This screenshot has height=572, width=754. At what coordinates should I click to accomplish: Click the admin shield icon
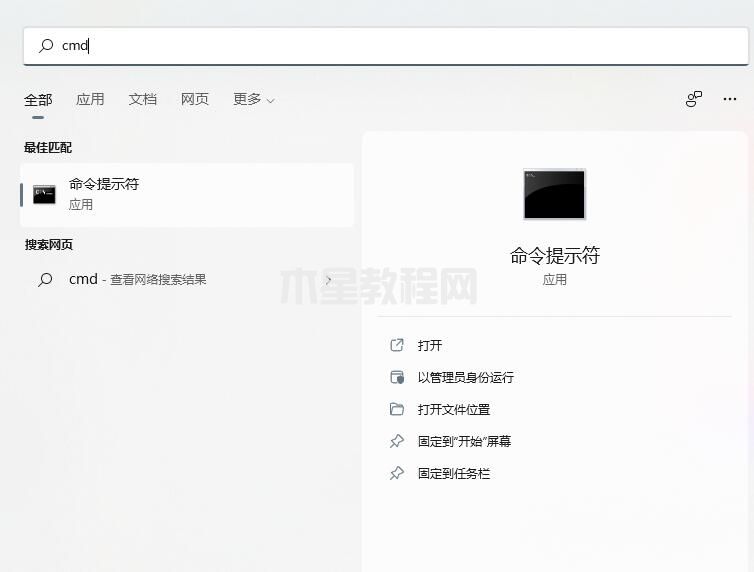[x=397, y=377]
